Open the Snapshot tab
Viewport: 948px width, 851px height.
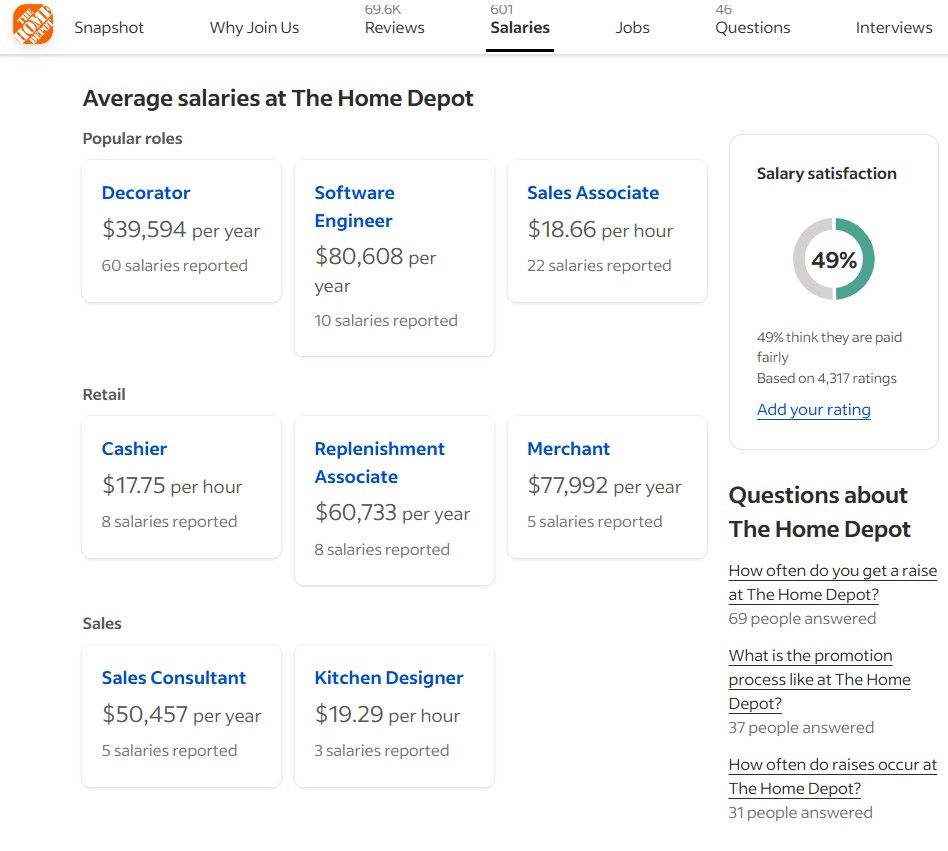pos(109,28)
